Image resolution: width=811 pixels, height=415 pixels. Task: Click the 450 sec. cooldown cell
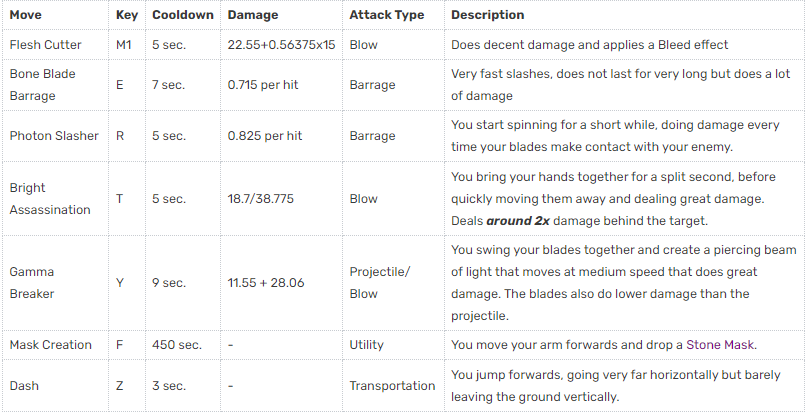coord(177,345)
